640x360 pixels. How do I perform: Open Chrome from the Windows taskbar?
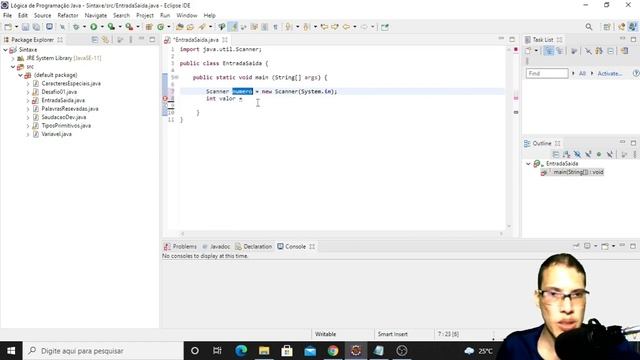[x=333, y=351]
